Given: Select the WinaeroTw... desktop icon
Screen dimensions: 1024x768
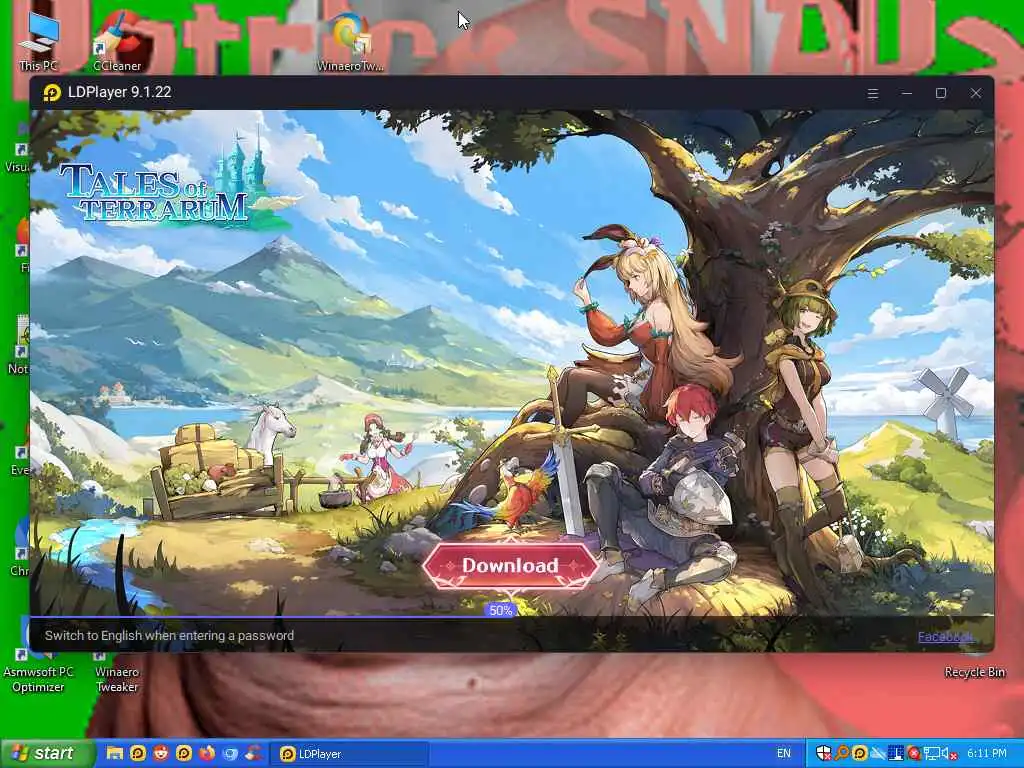Looking at the screenshot, I should click(351, 40).
